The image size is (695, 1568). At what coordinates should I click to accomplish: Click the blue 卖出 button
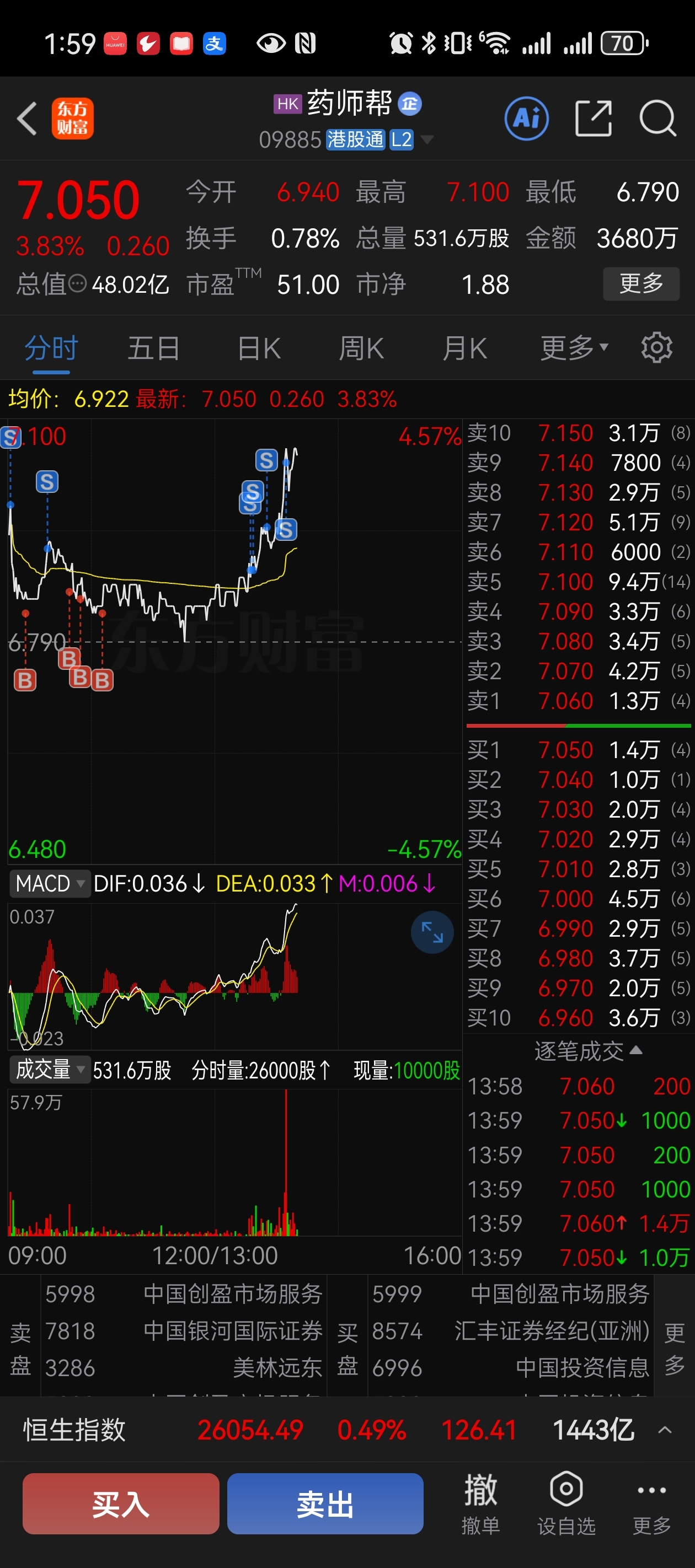[325, 1503]
